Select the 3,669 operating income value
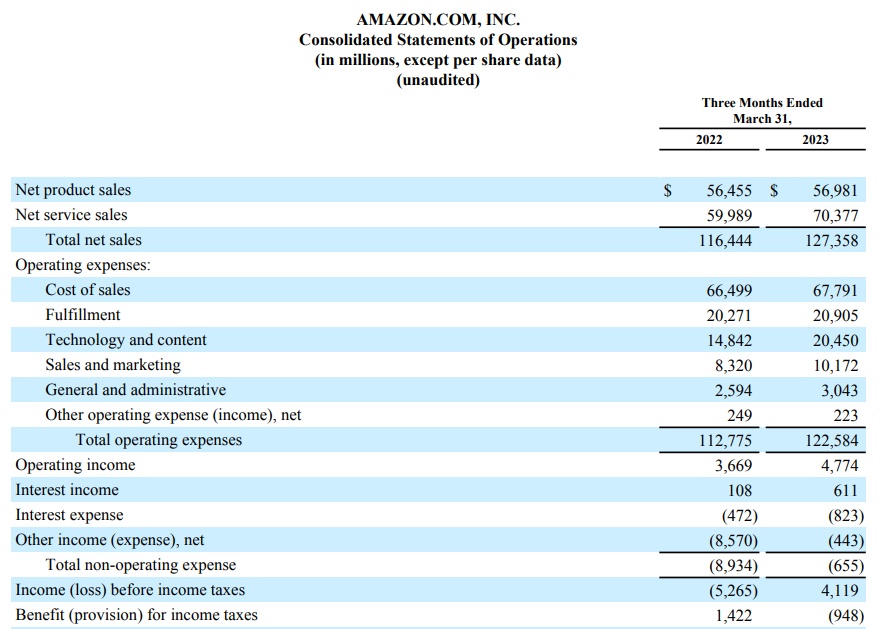This screenshot has width=881, height=629. [733, 466]
